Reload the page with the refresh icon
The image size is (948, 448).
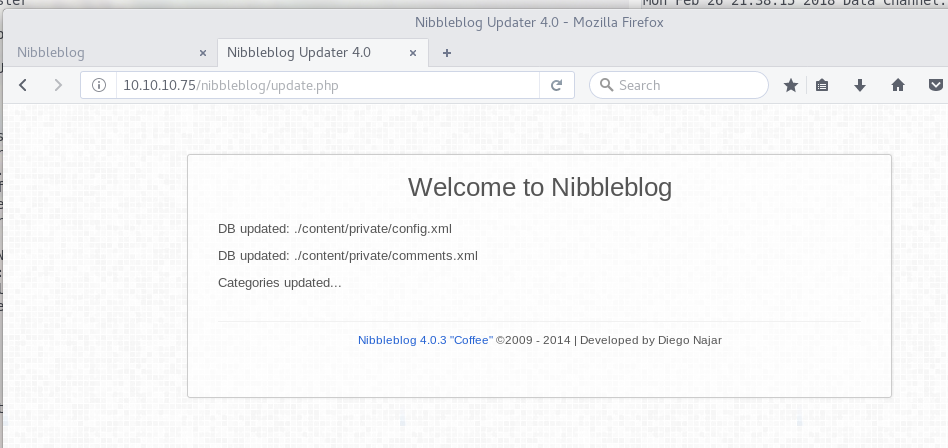(557, 85)
